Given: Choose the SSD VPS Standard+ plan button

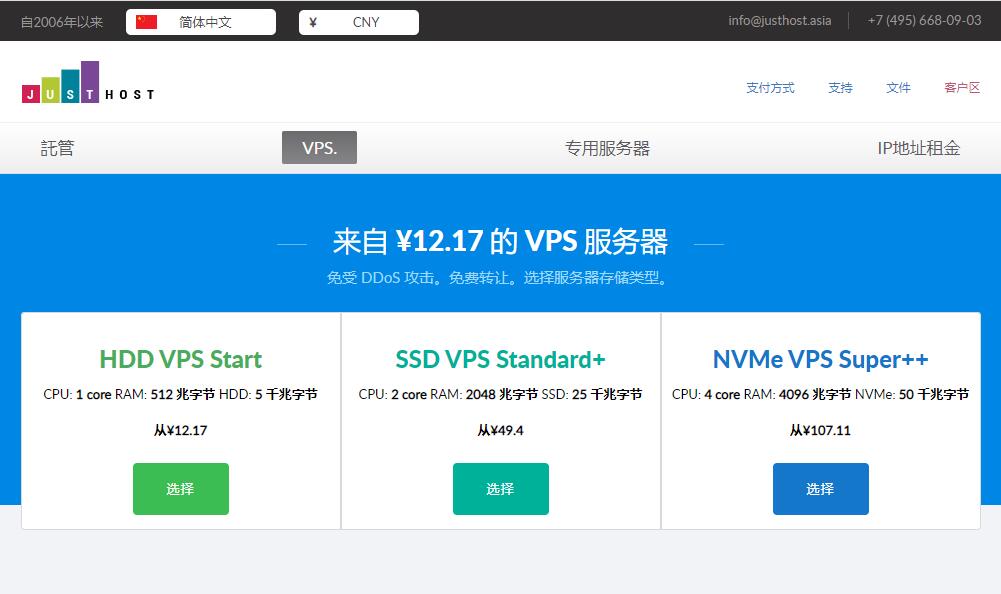Looking at the screenshot, I should [500, 489].
